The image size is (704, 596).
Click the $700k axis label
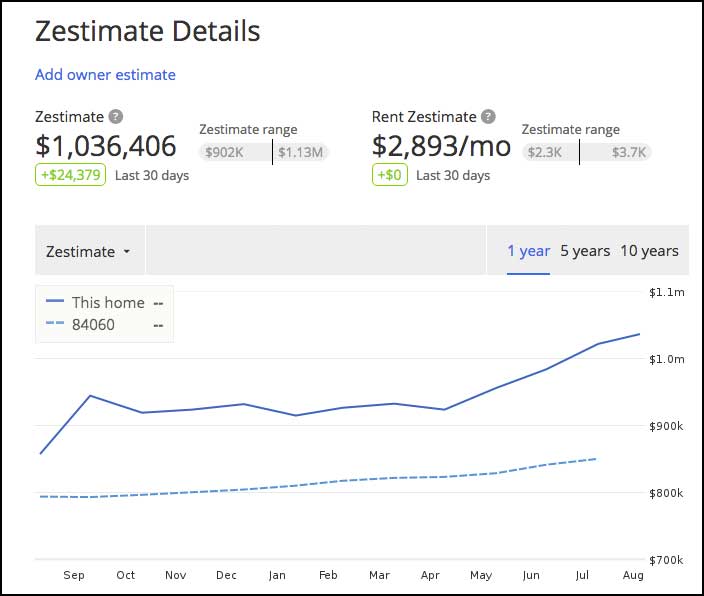click(x=666, y=560)
